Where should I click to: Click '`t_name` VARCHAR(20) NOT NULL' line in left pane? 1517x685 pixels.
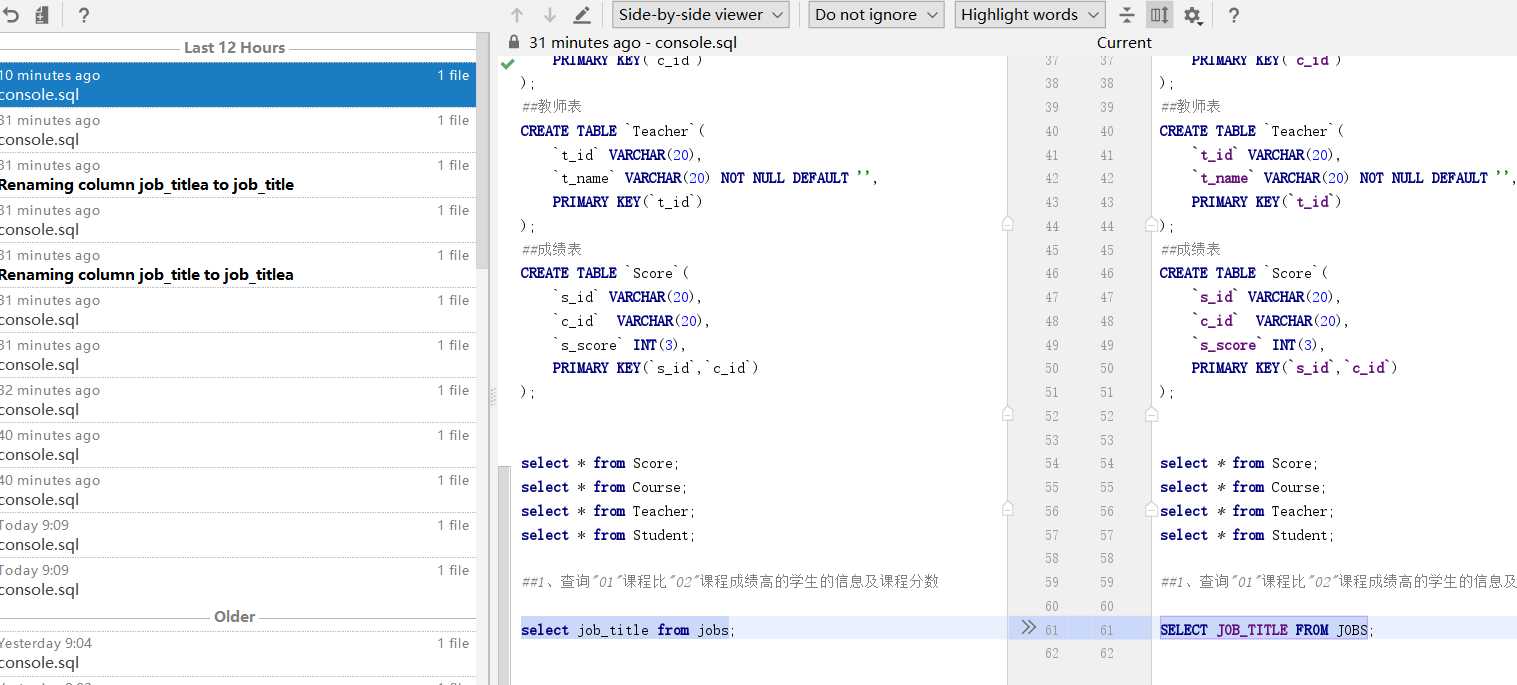click(715, 178)
